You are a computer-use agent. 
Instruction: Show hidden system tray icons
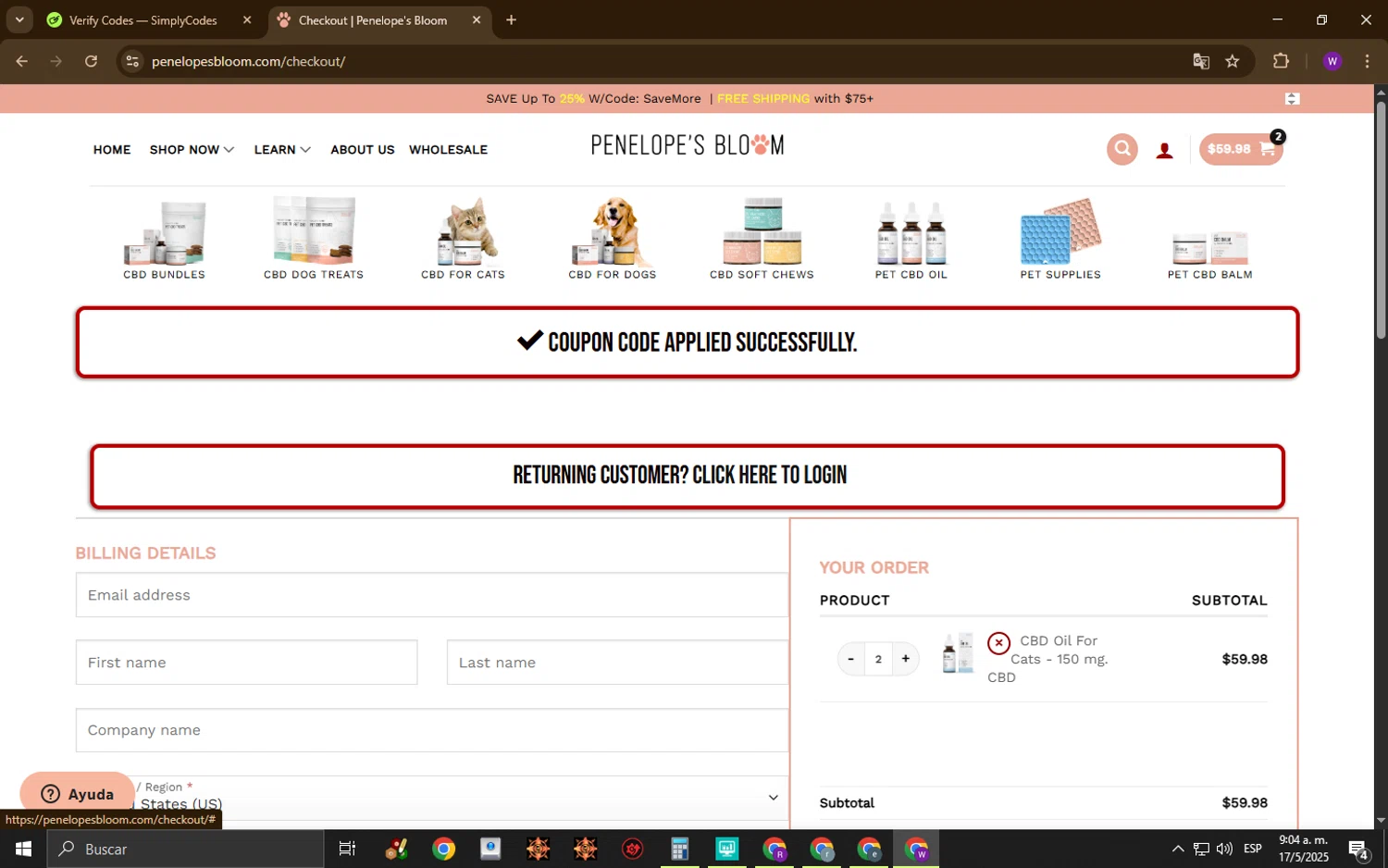(x=1178, y=849)
